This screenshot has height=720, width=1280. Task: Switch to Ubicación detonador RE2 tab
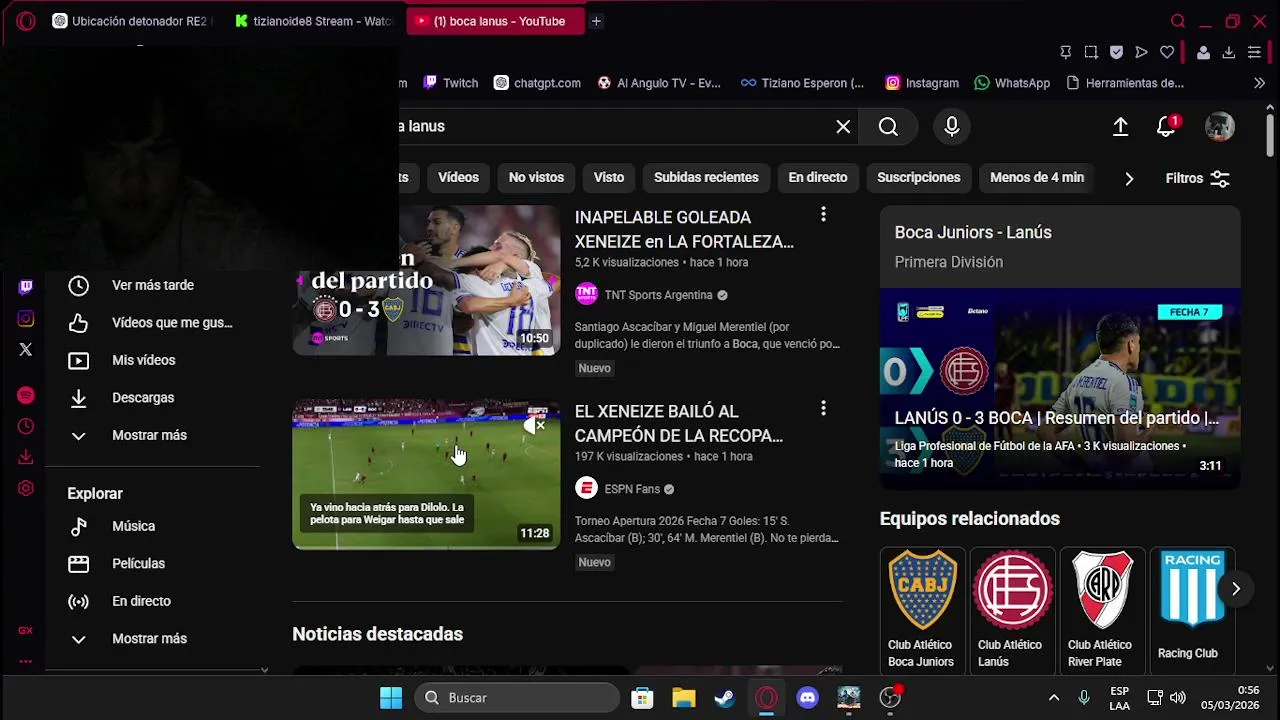pyautogui.click(x=130, y=21)
